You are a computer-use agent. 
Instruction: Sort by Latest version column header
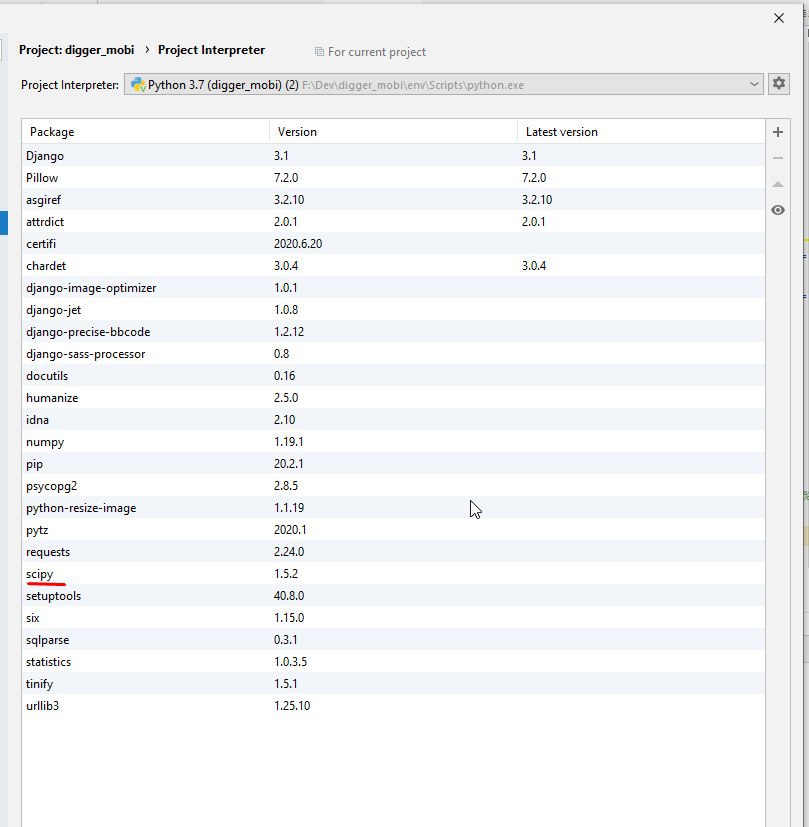[641, 132]
